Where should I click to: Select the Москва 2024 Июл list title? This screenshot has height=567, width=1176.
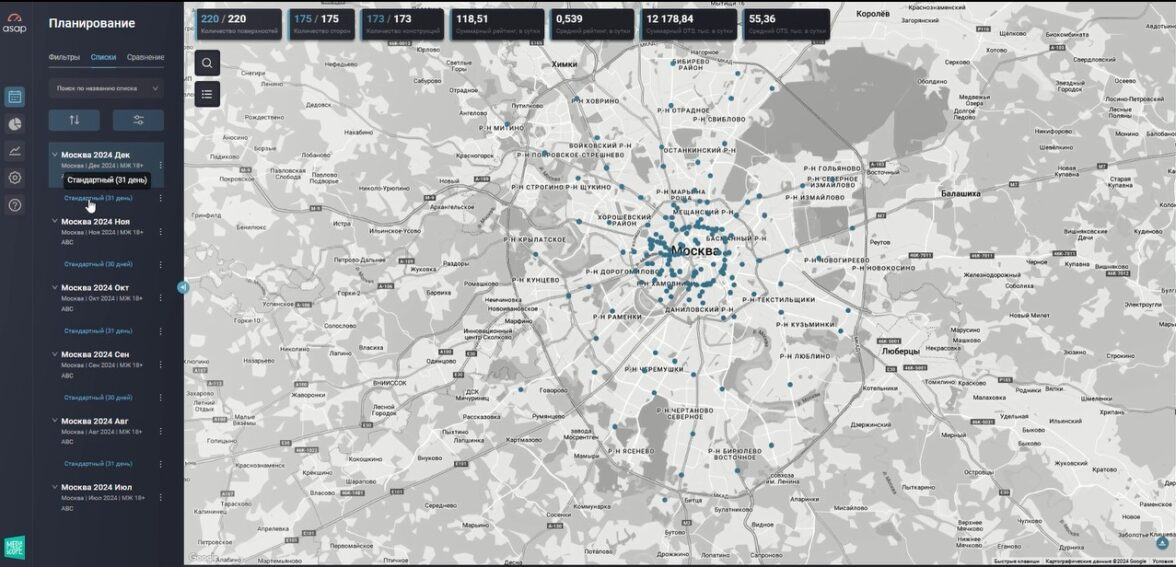click(x=96, y=487)
